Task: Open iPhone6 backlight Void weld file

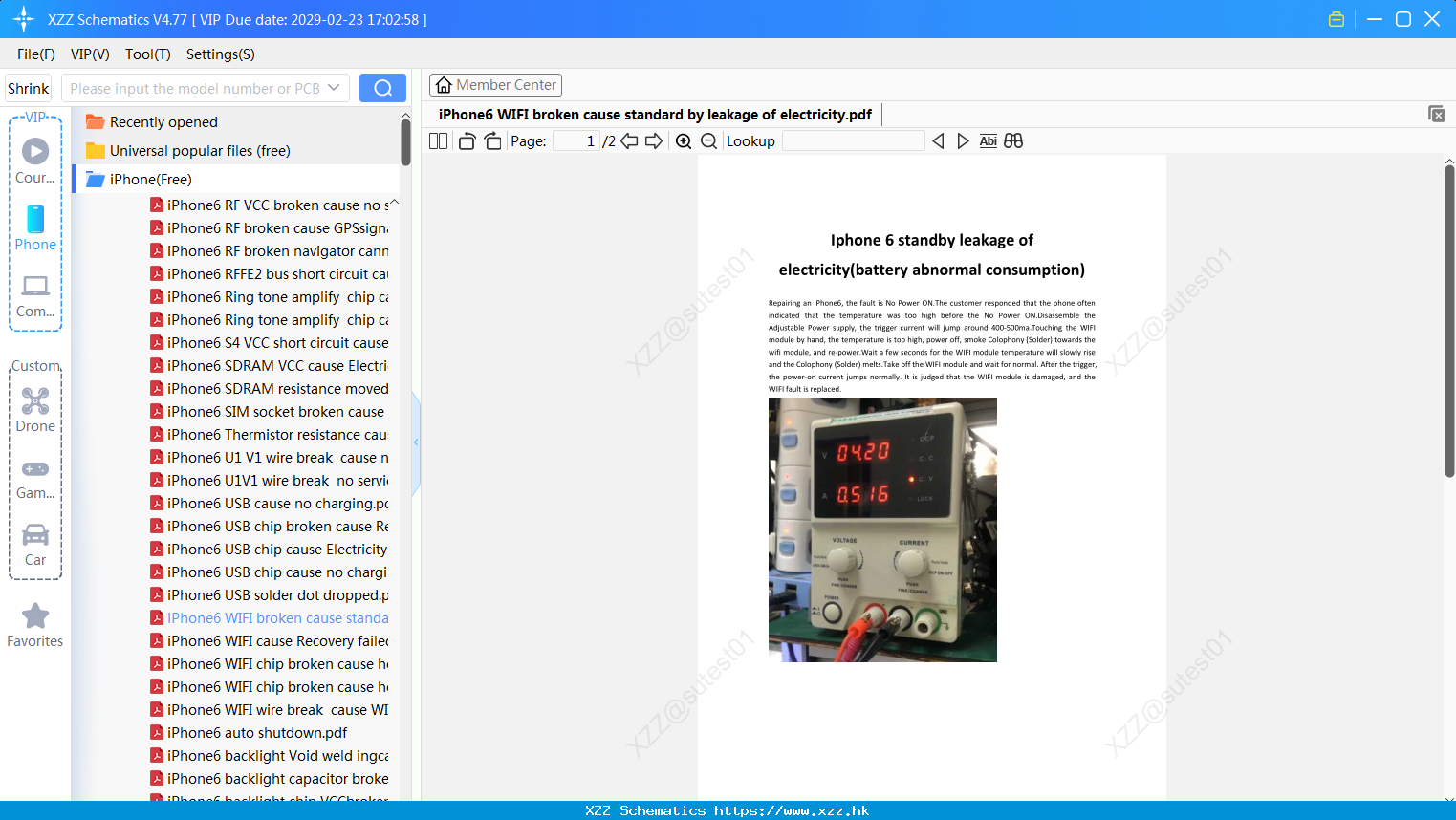Action: (x=270, y=756)
